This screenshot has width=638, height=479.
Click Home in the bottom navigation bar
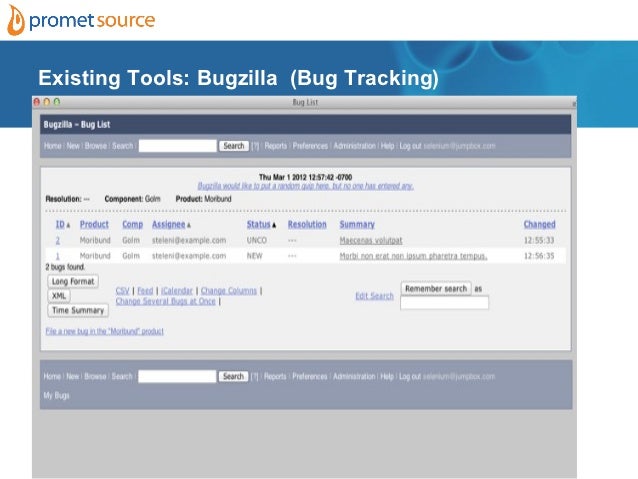52,377
